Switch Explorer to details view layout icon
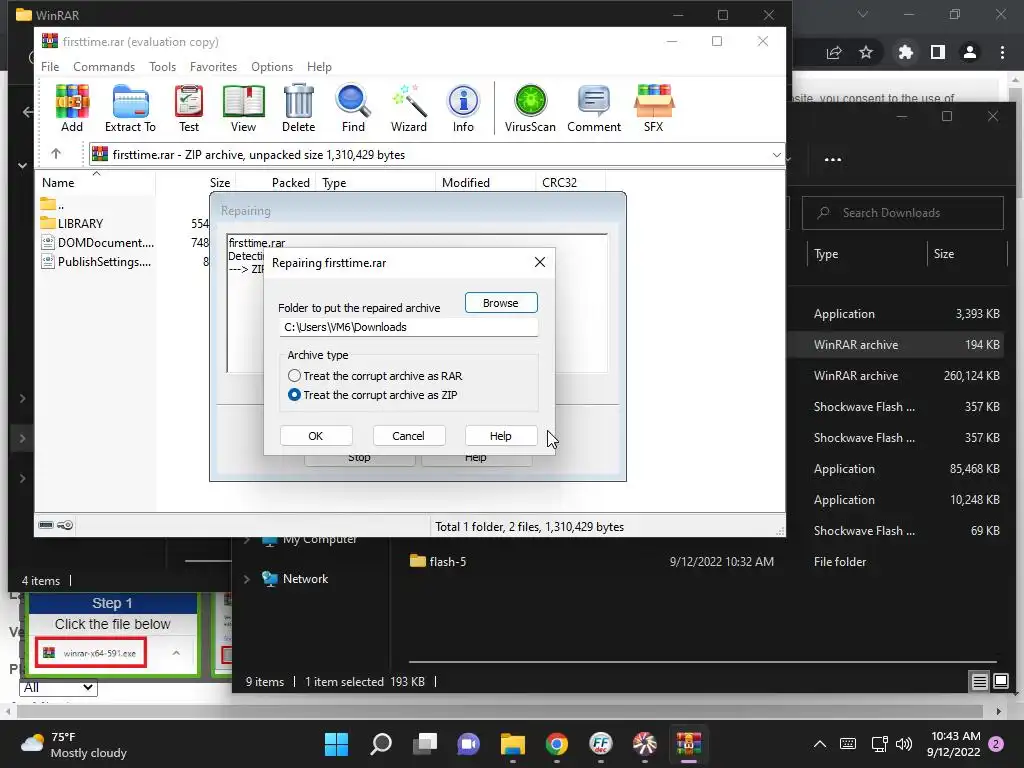Viewport: 1024px width, 768px height. coord(979,682)
